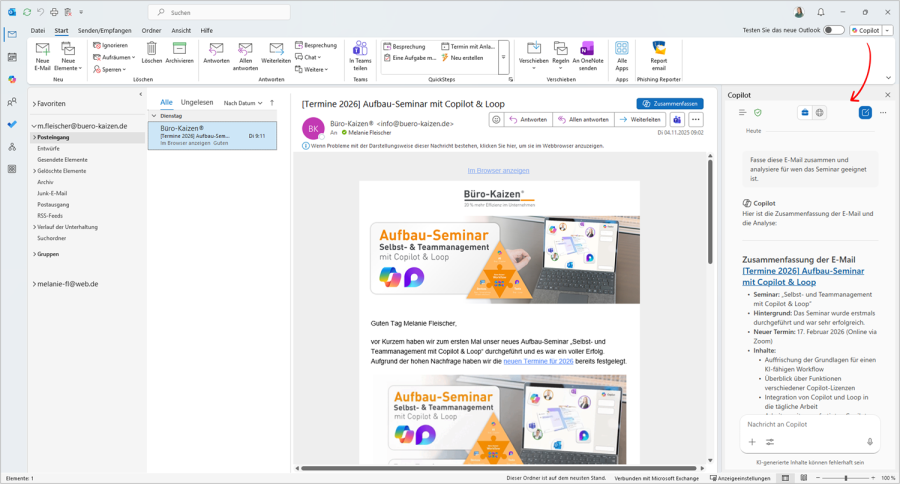Add a reaction with the smiley icon

click(496, 119)
